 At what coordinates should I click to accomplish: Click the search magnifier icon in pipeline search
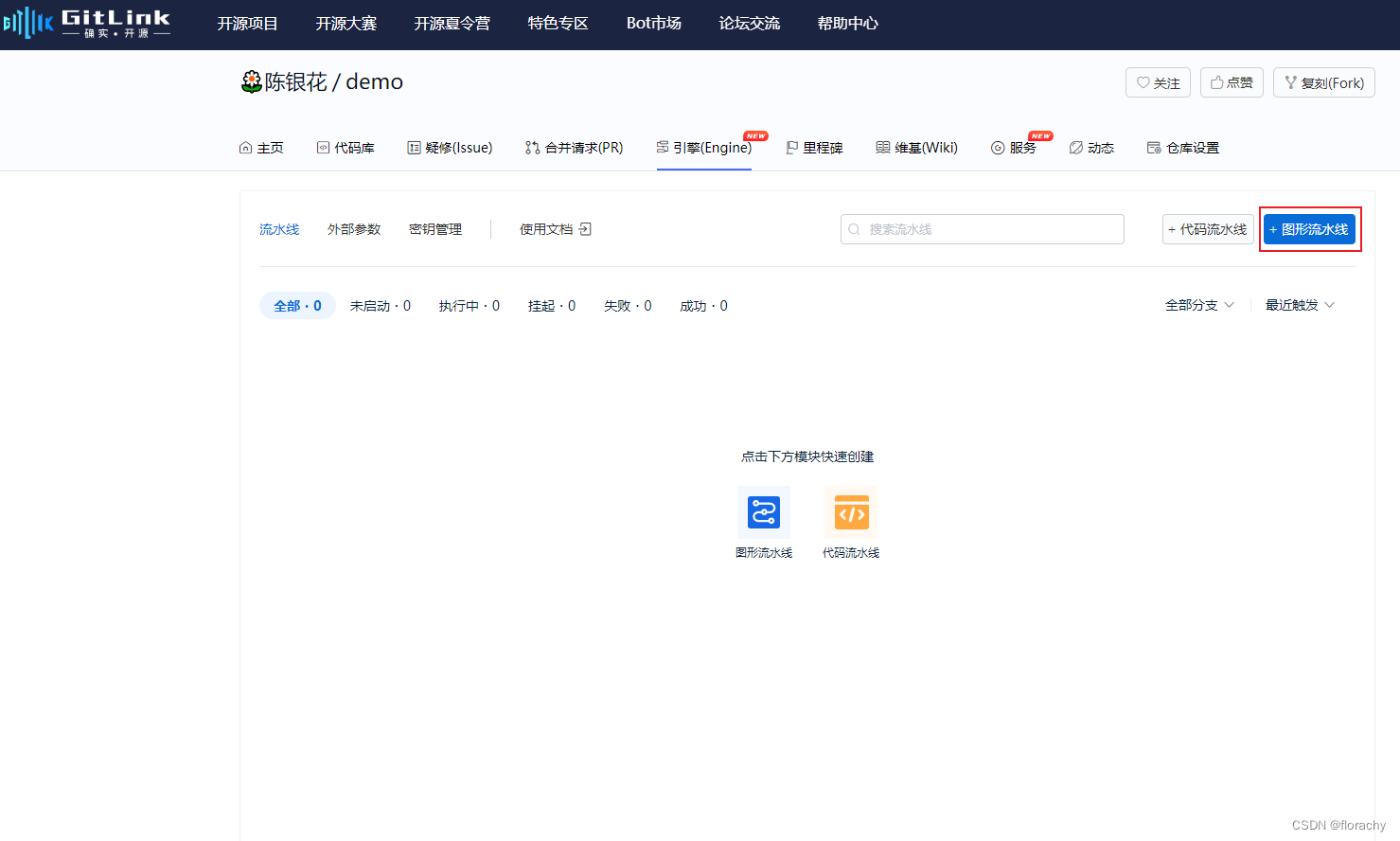pos(855,229)
